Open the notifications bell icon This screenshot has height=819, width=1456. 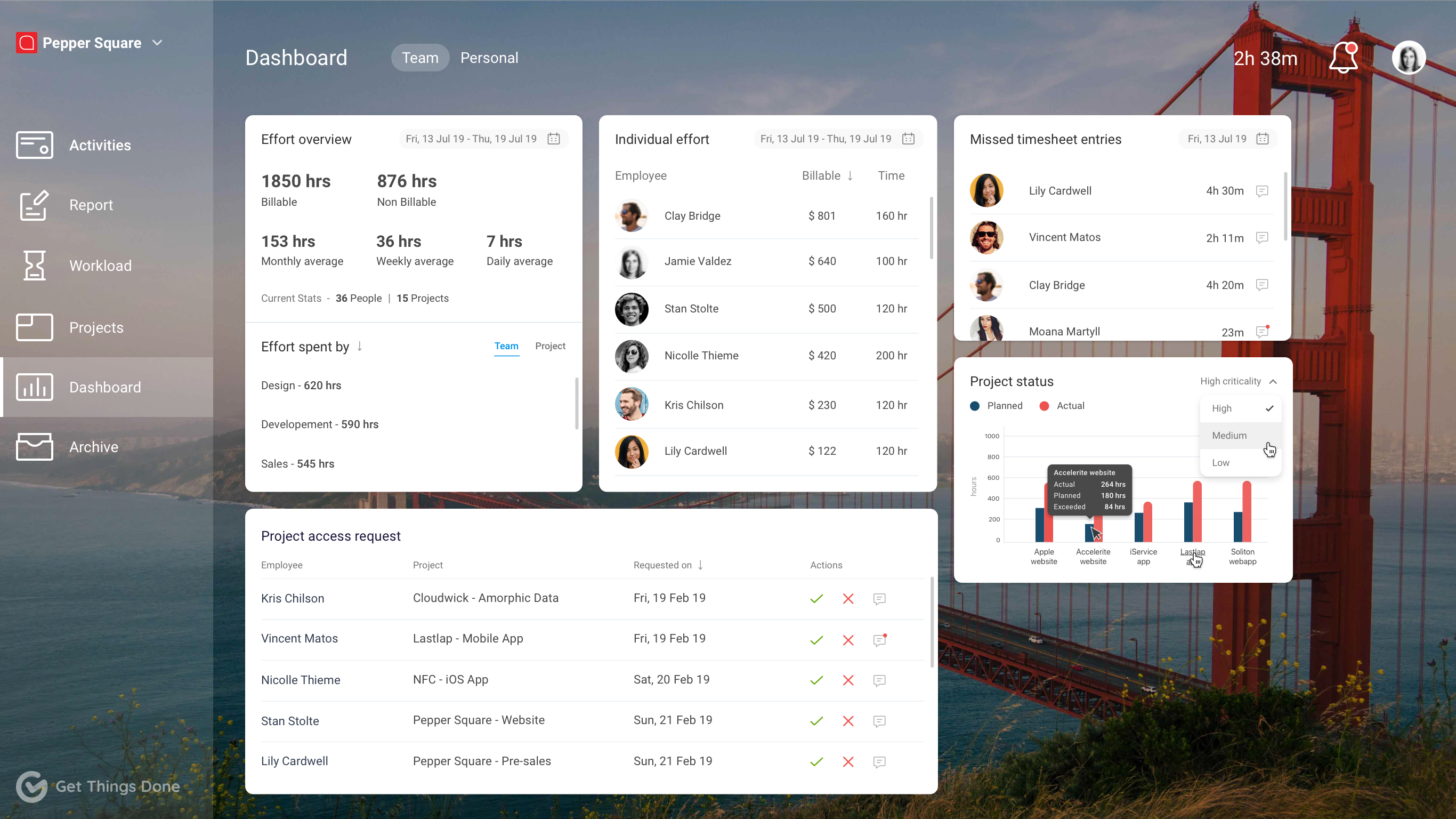[1343, 58]
